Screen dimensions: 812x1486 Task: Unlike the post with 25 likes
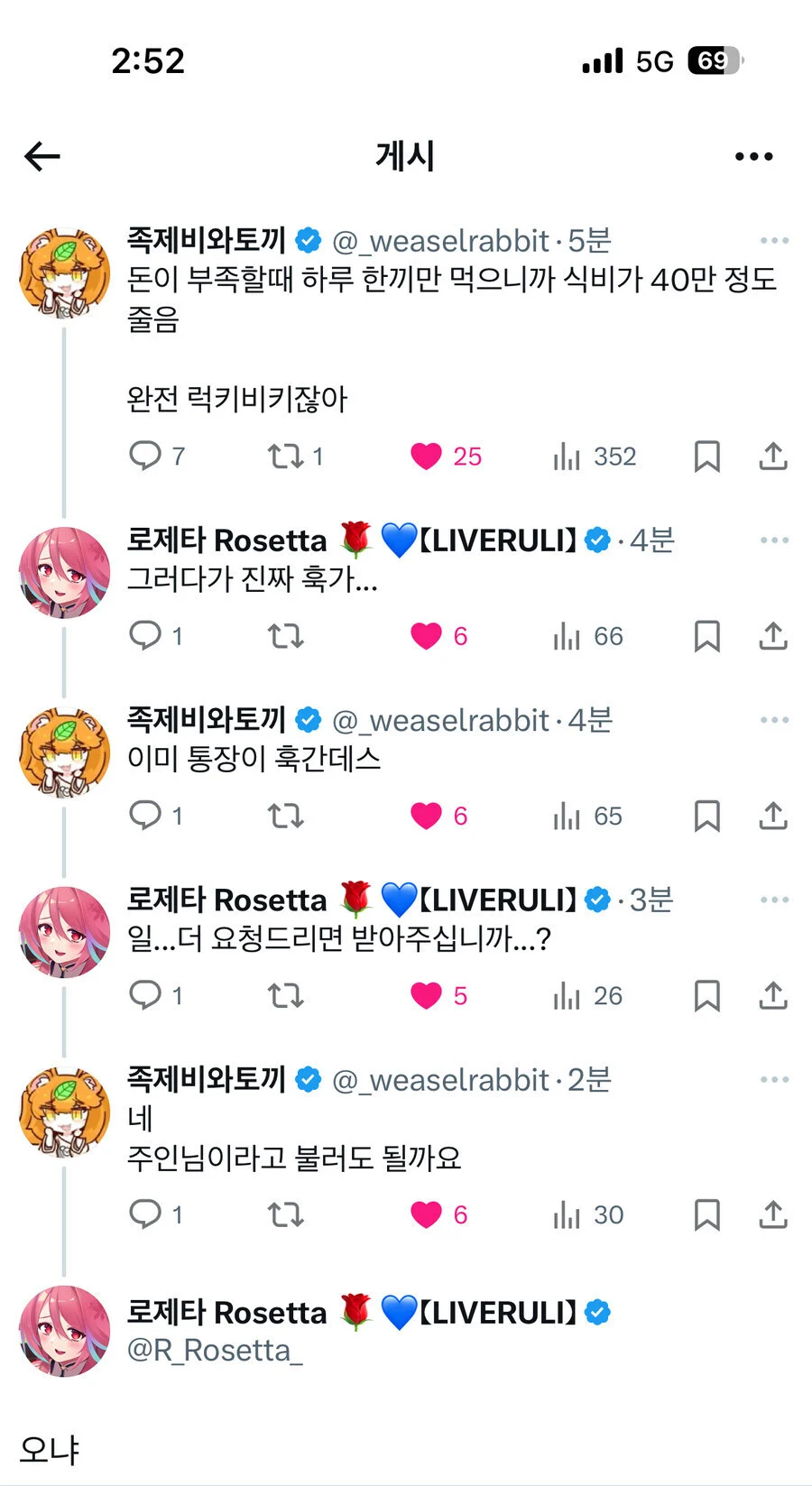(446, 456)
